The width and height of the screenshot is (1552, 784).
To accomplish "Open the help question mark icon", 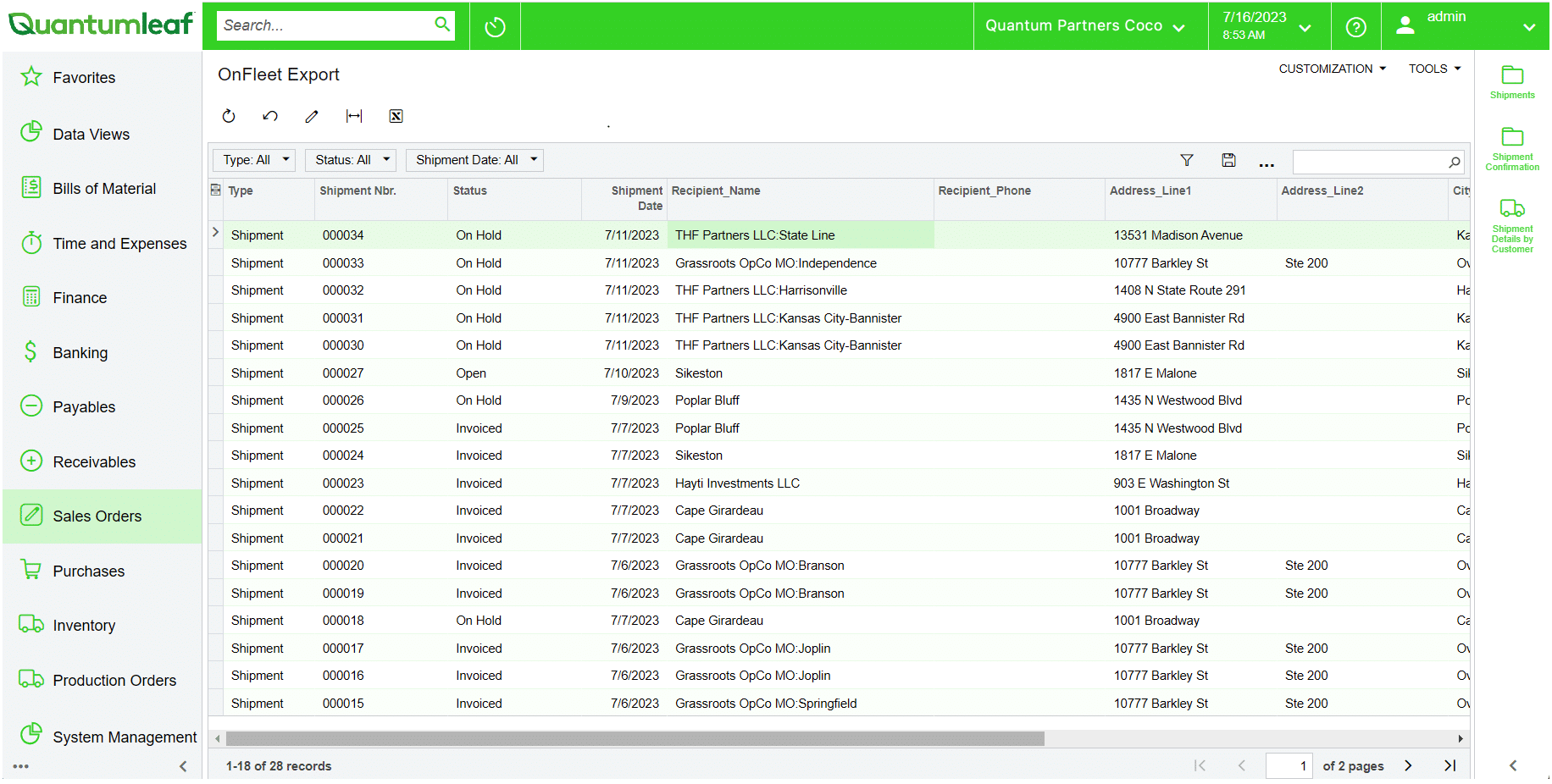I will coord(1355,27).
